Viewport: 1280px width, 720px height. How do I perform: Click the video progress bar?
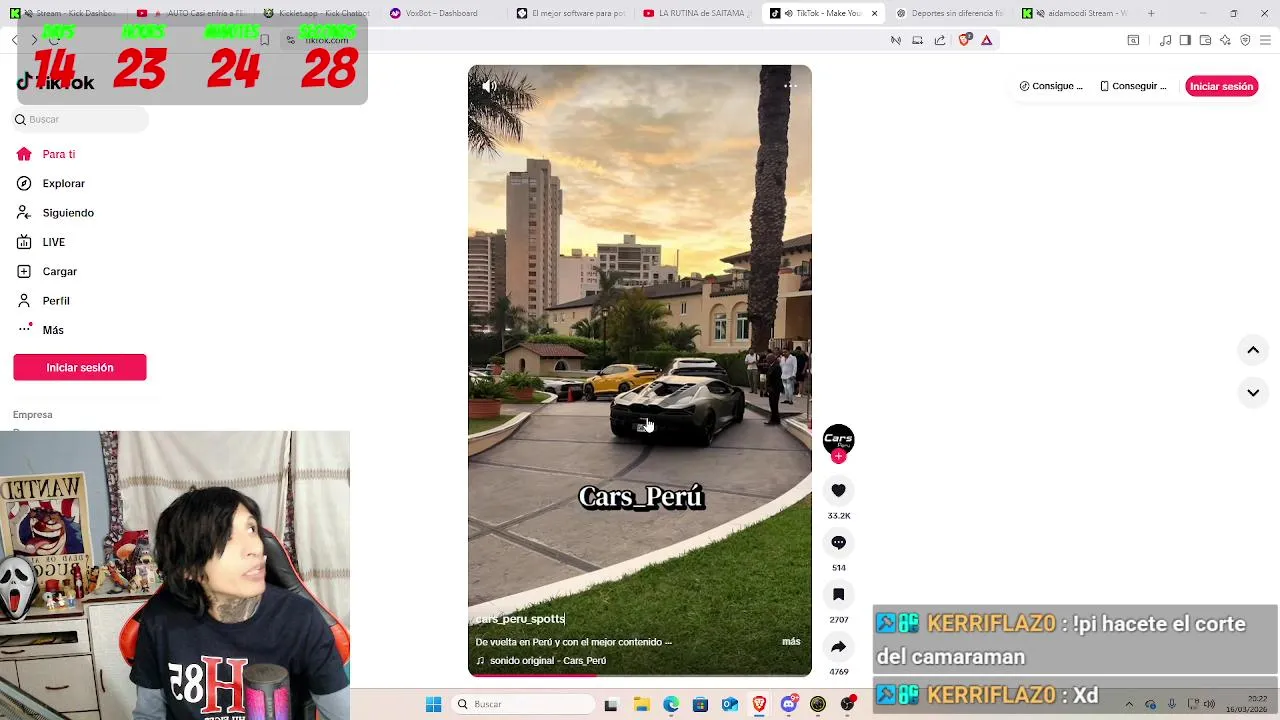coord(640,675)
